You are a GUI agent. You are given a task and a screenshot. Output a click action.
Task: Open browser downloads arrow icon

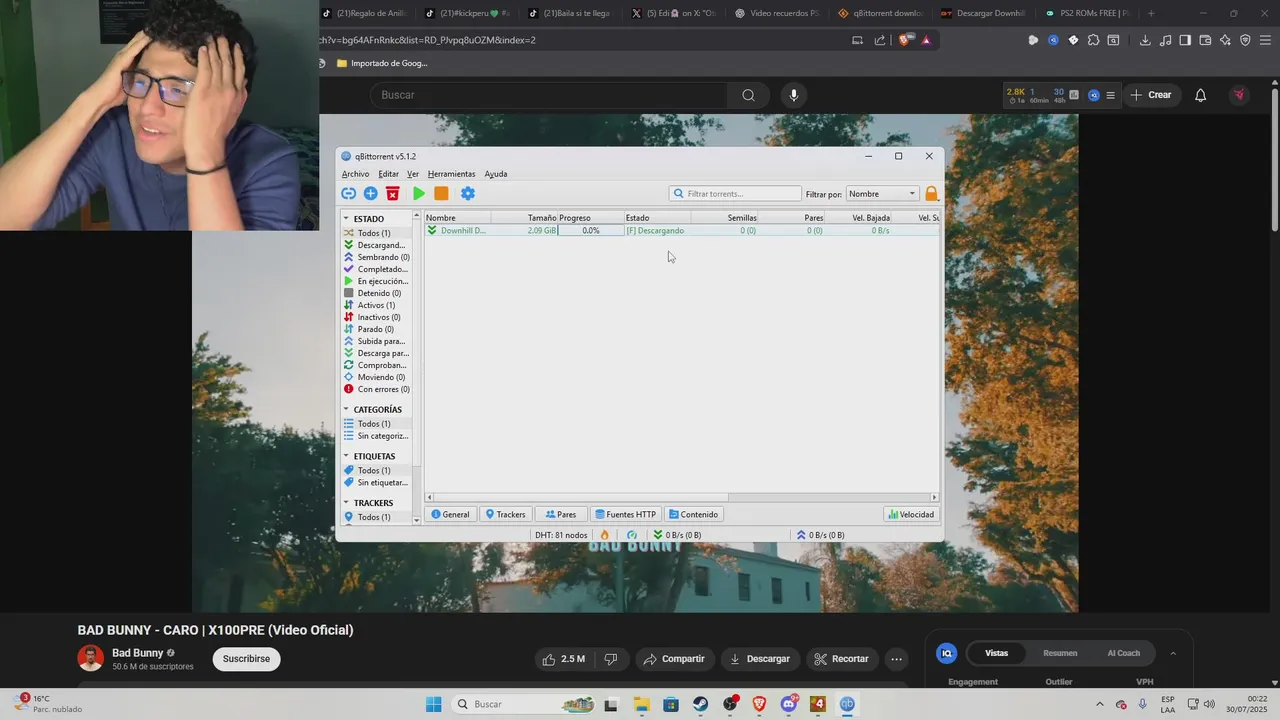pos(1145,40)
